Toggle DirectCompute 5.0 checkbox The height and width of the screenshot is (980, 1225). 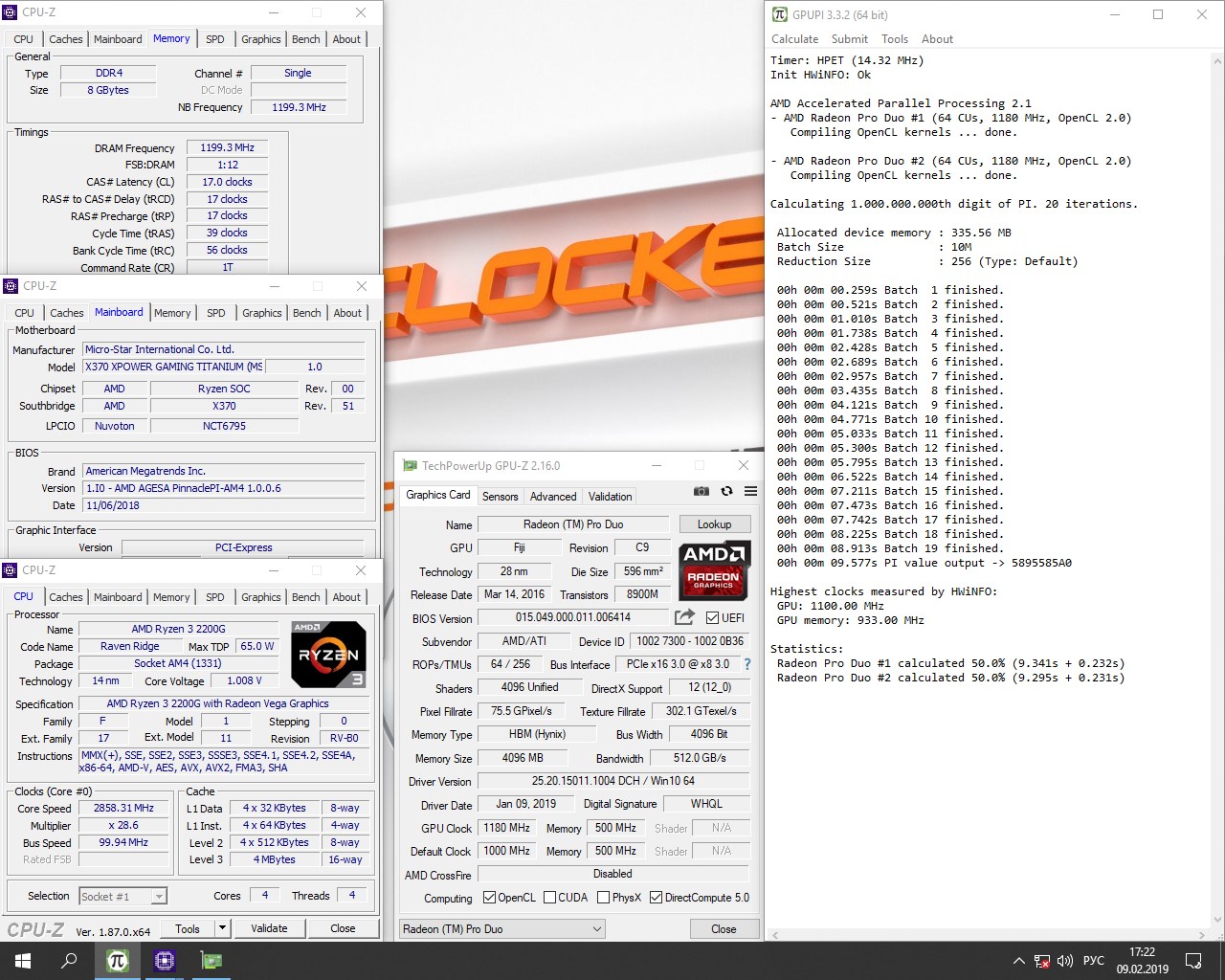[x=656, y=898]
